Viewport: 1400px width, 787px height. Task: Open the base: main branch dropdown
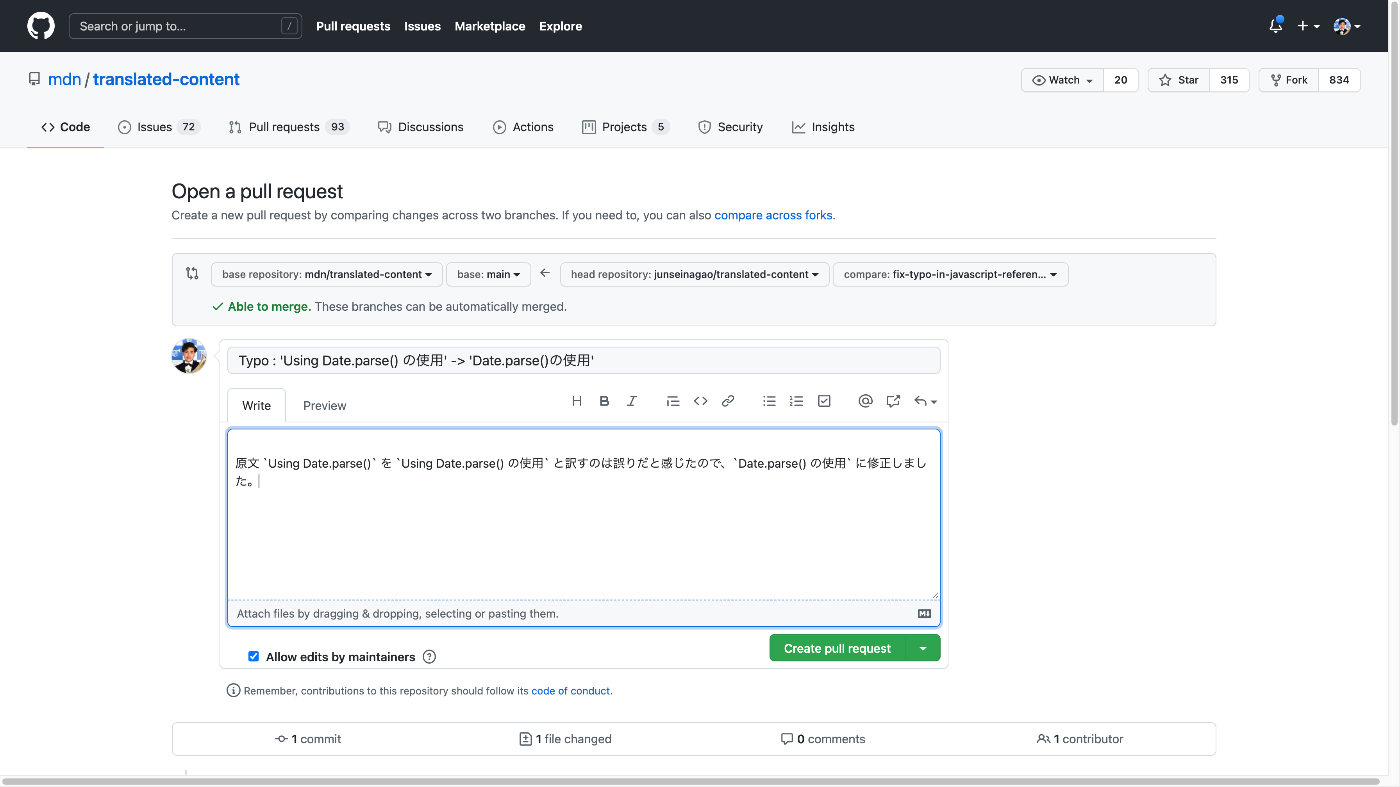[489, 274]
